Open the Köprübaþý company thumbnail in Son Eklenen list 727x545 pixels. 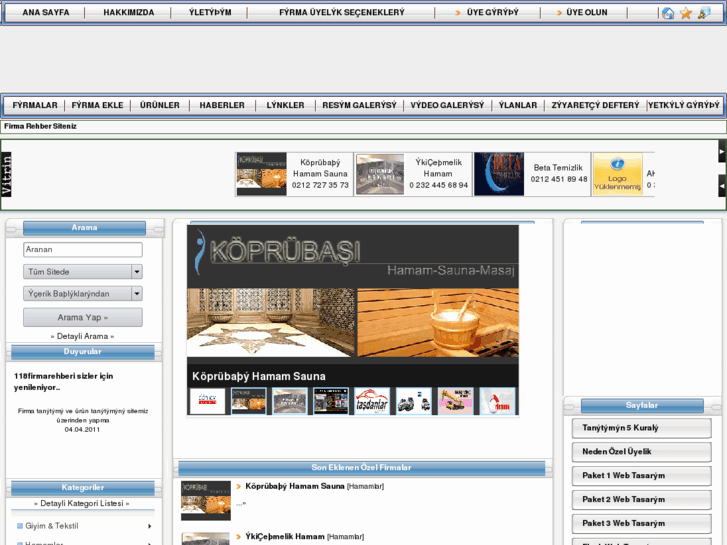point(206,500)
